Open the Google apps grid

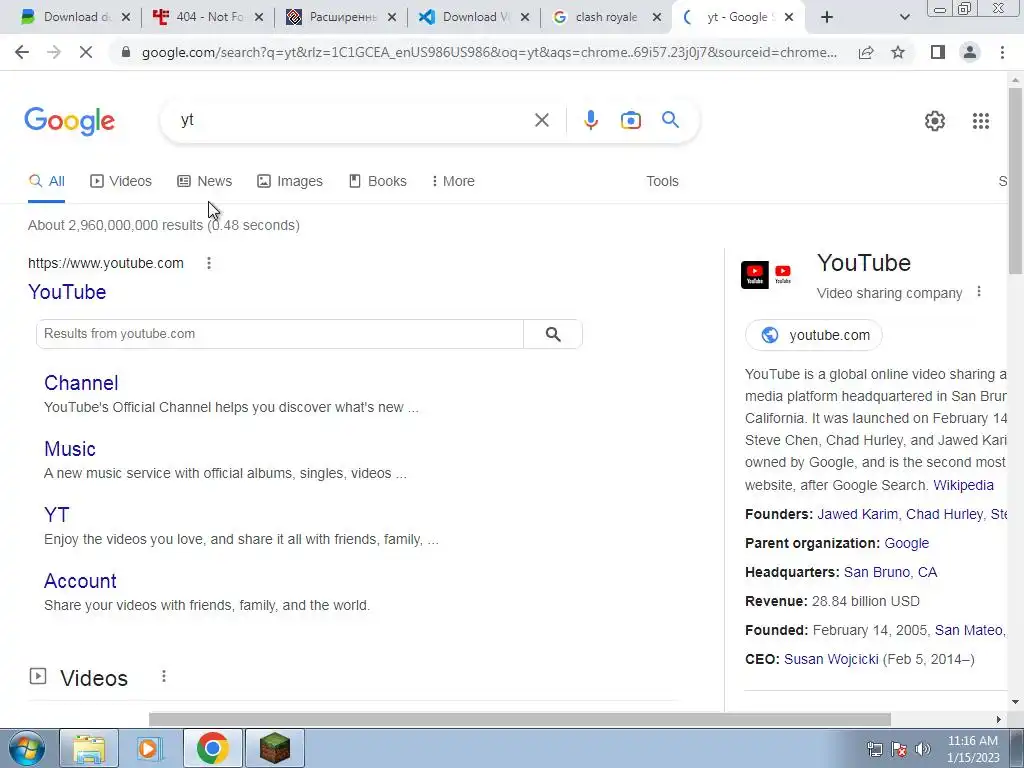click(x=980, y=121)
